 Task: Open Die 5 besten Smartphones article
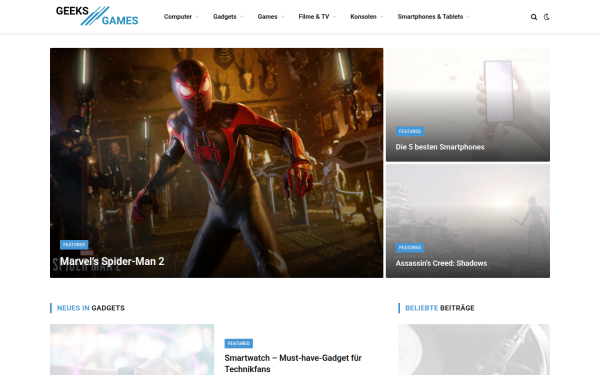click(x=440, y=147)
